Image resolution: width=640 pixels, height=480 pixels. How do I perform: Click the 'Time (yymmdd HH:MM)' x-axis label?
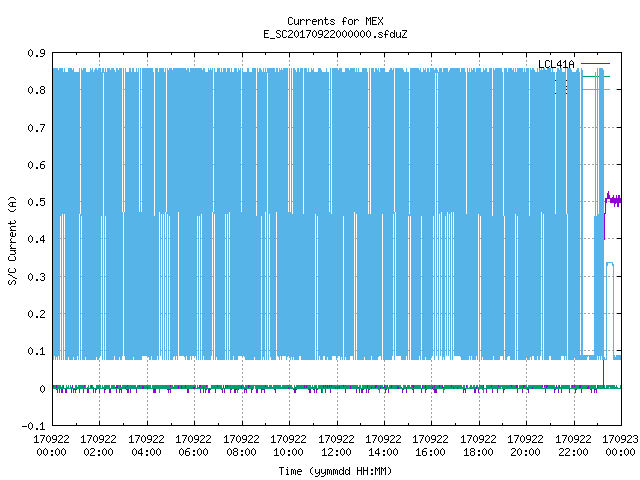(x=335, y=471)
